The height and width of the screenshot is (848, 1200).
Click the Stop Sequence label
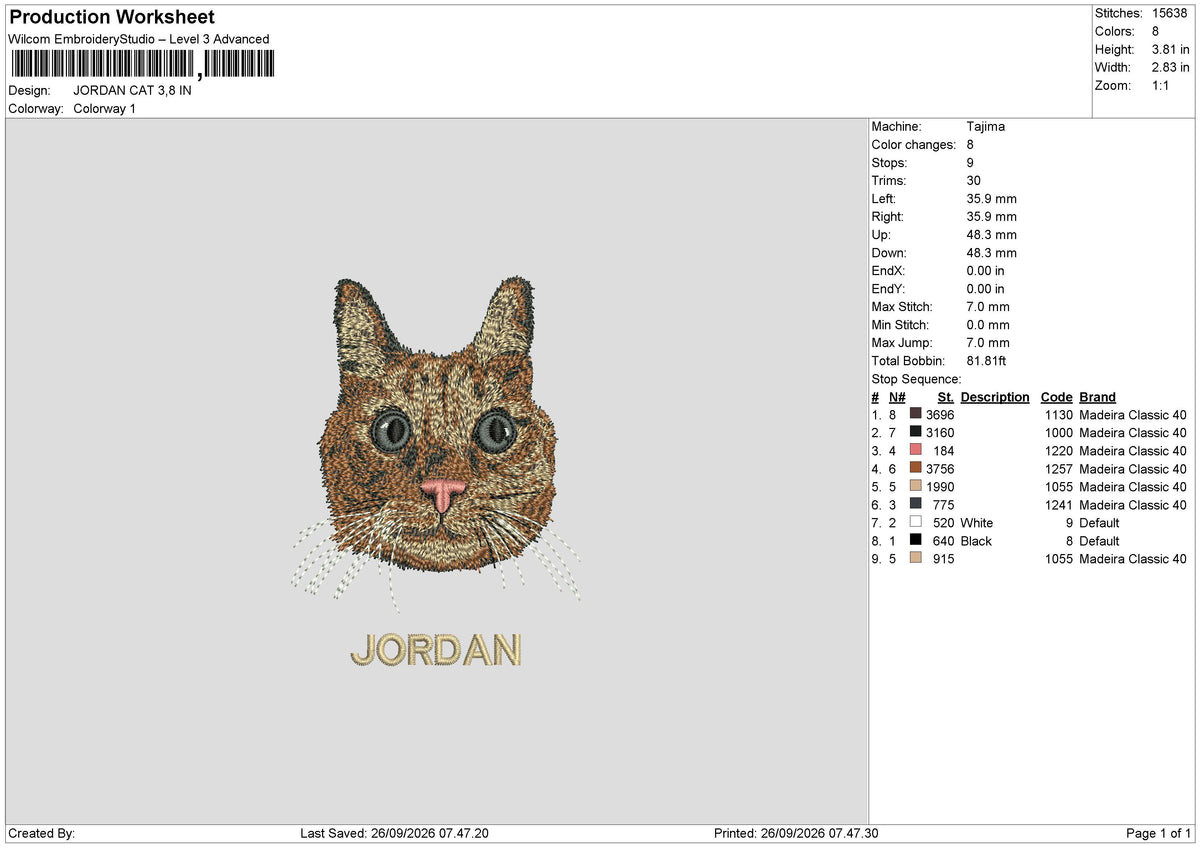pos(916,378)
